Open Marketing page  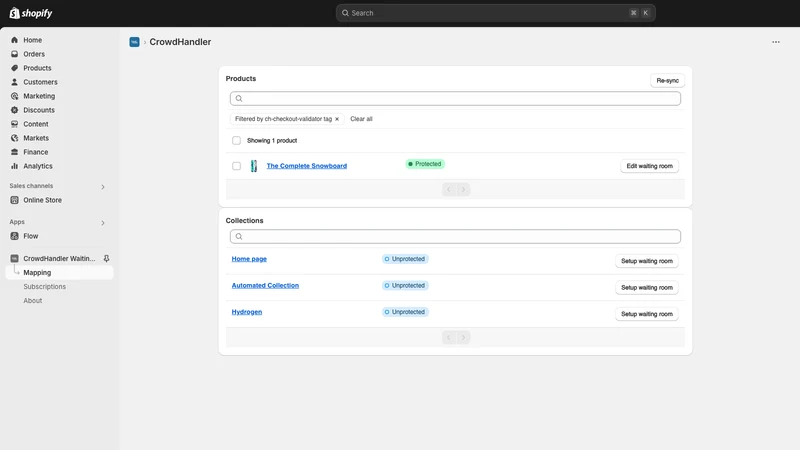39,96
